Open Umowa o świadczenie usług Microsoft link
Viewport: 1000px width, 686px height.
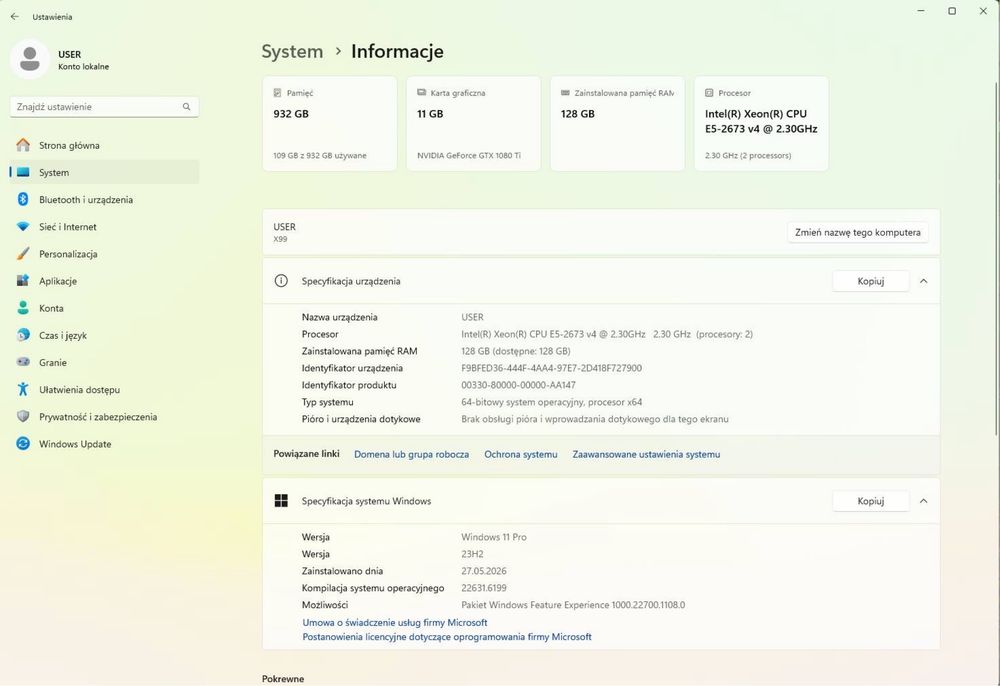pos(395,622)
